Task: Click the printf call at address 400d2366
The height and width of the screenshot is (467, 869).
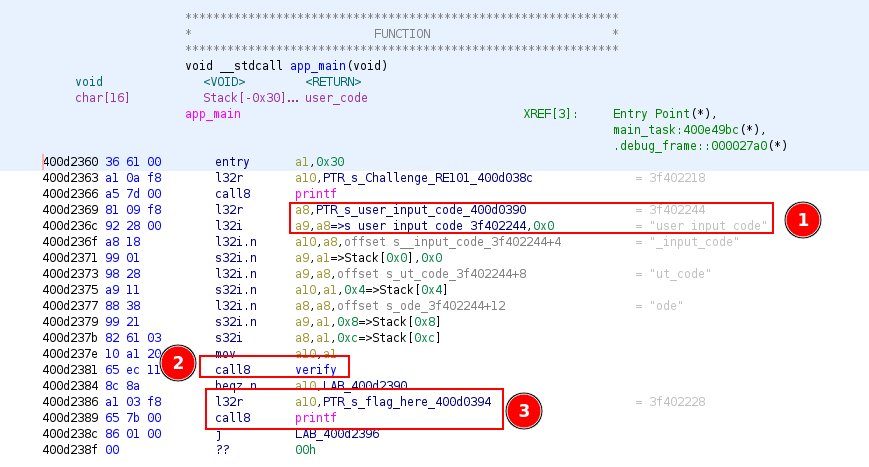Action: pyautogui.click(x=315, y=193)
